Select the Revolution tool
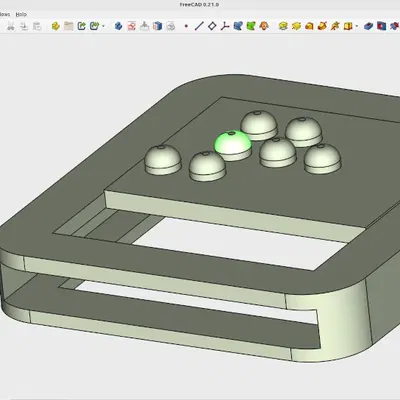The image size is (400, 400). coord(296,26)
